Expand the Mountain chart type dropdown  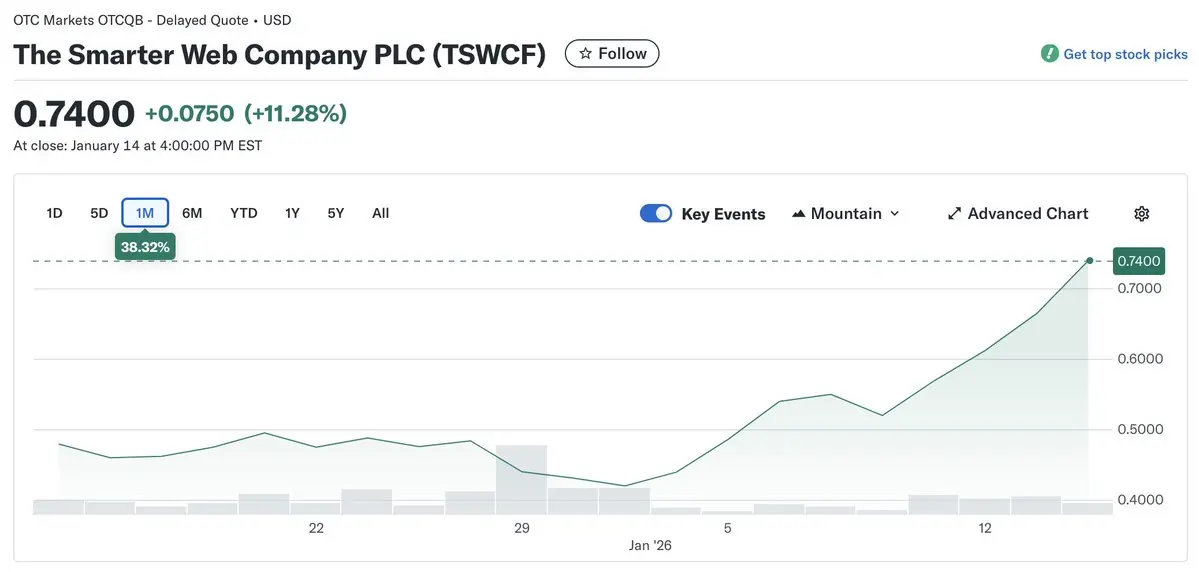coord(894,213)
